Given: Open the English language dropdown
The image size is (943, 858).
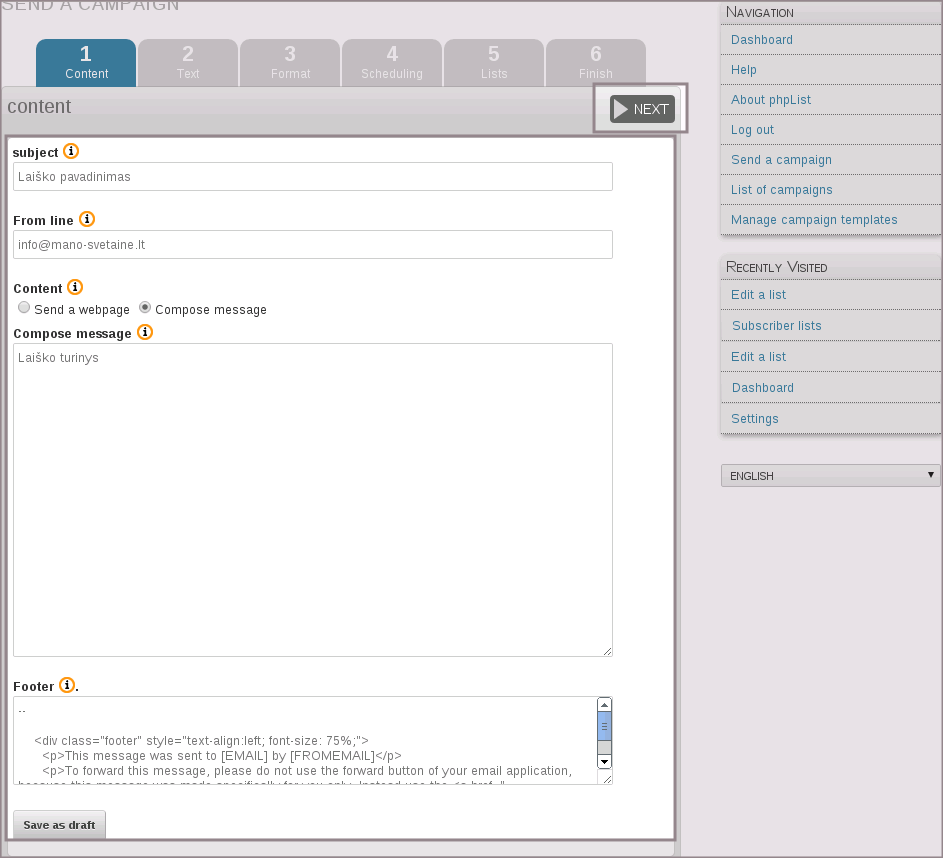Looking at the screenshot, I should pos(830,476).
